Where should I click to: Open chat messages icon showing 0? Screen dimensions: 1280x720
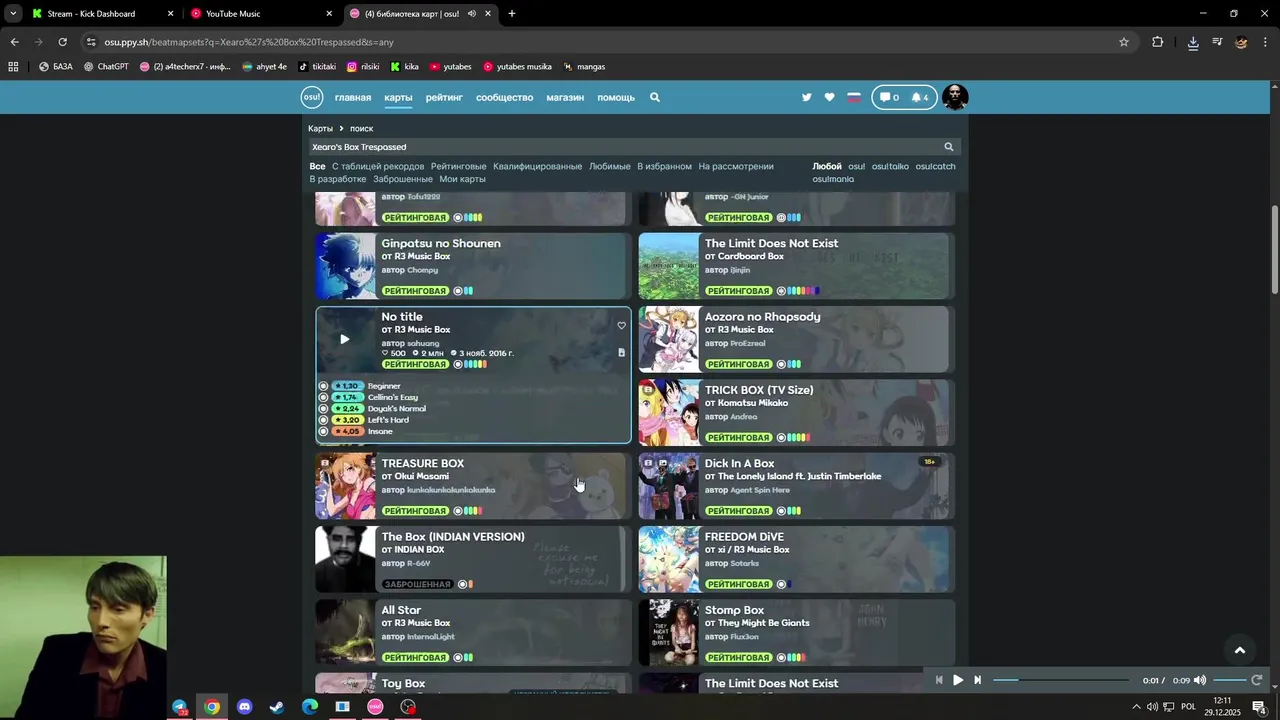889,97
